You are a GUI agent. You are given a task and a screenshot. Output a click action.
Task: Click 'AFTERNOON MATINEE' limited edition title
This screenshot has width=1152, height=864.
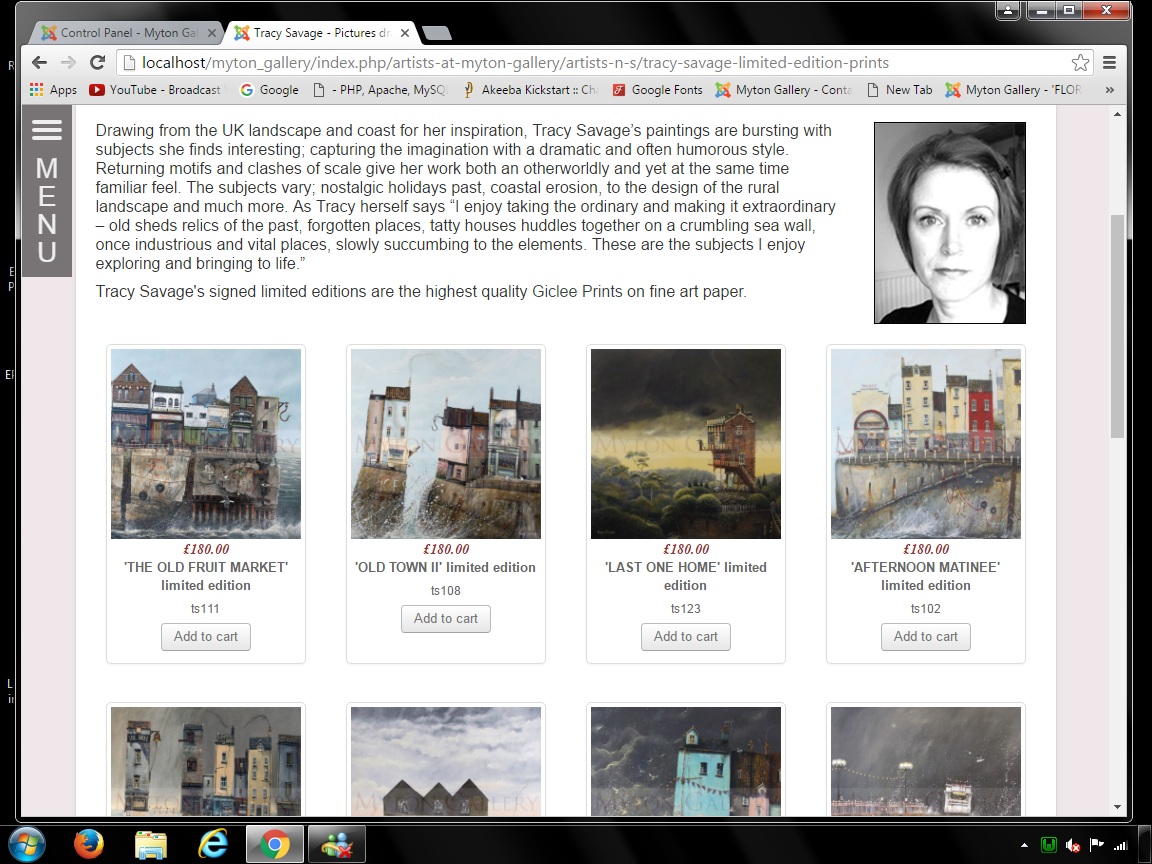[926, 576]
